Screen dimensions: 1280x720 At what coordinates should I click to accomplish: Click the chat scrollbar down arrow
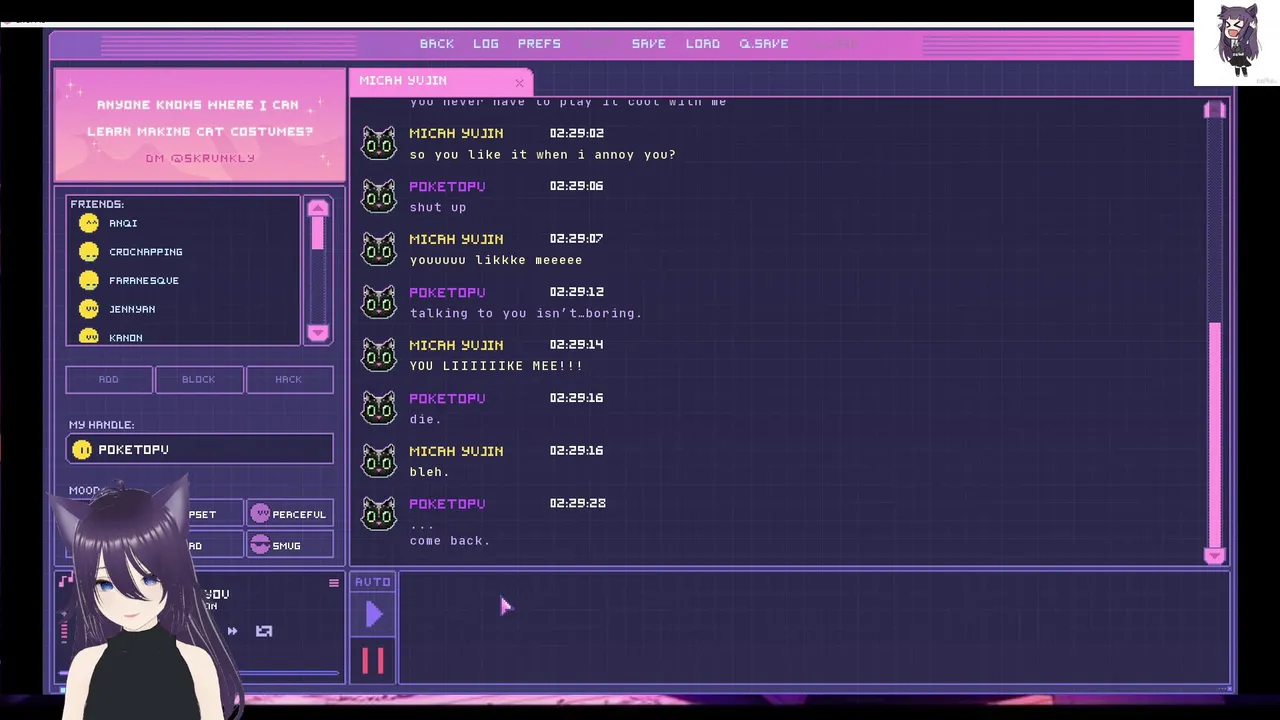click(x=1215, y=556)
